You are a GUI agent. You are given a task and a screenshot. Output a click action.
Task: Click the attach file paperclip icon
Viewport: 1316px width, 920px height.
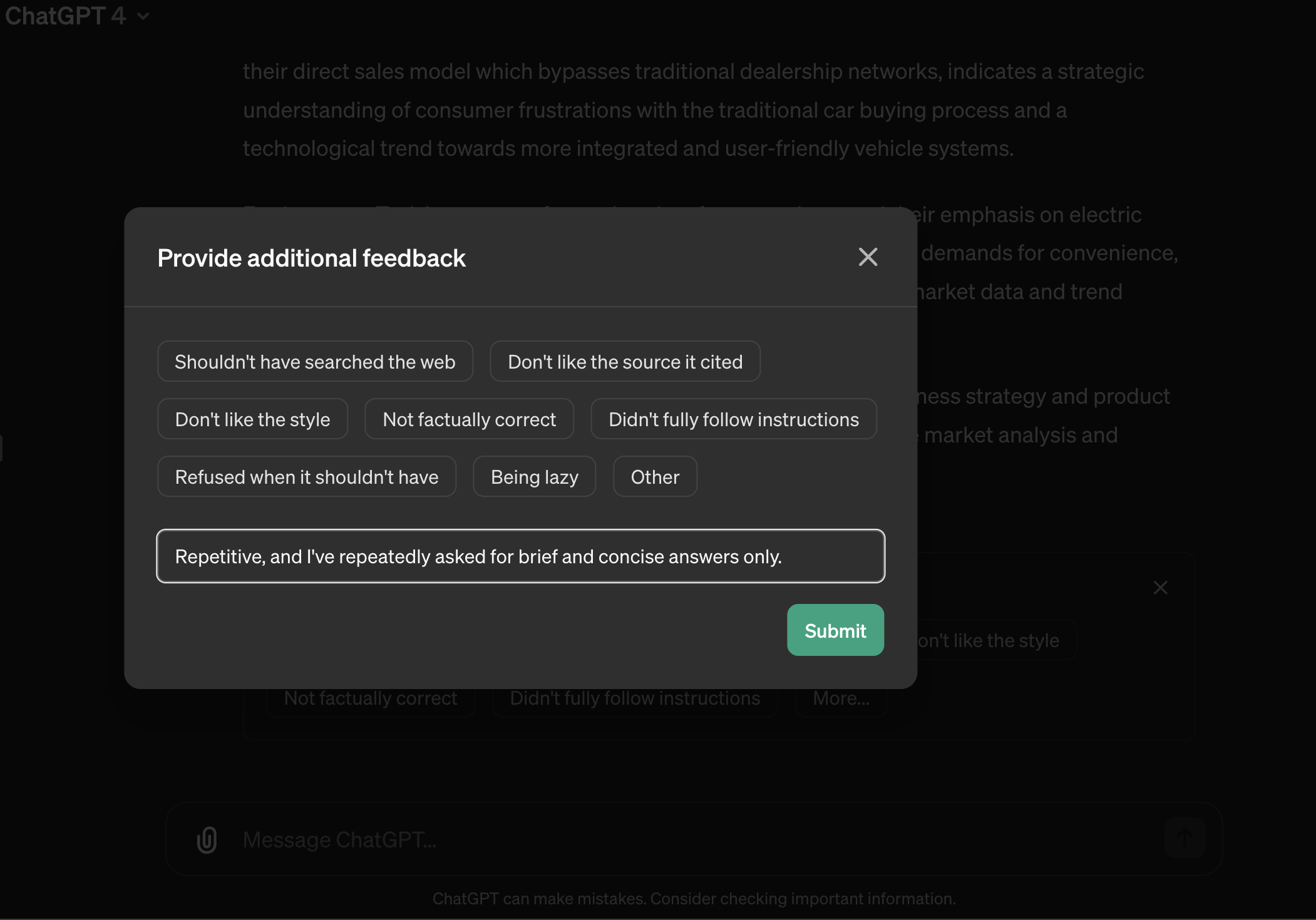click(207, 839)
